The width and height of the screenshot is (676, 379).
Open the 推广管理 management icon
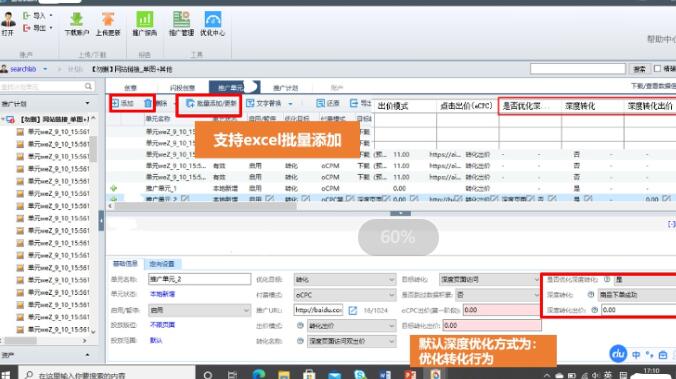pos(181,19)
